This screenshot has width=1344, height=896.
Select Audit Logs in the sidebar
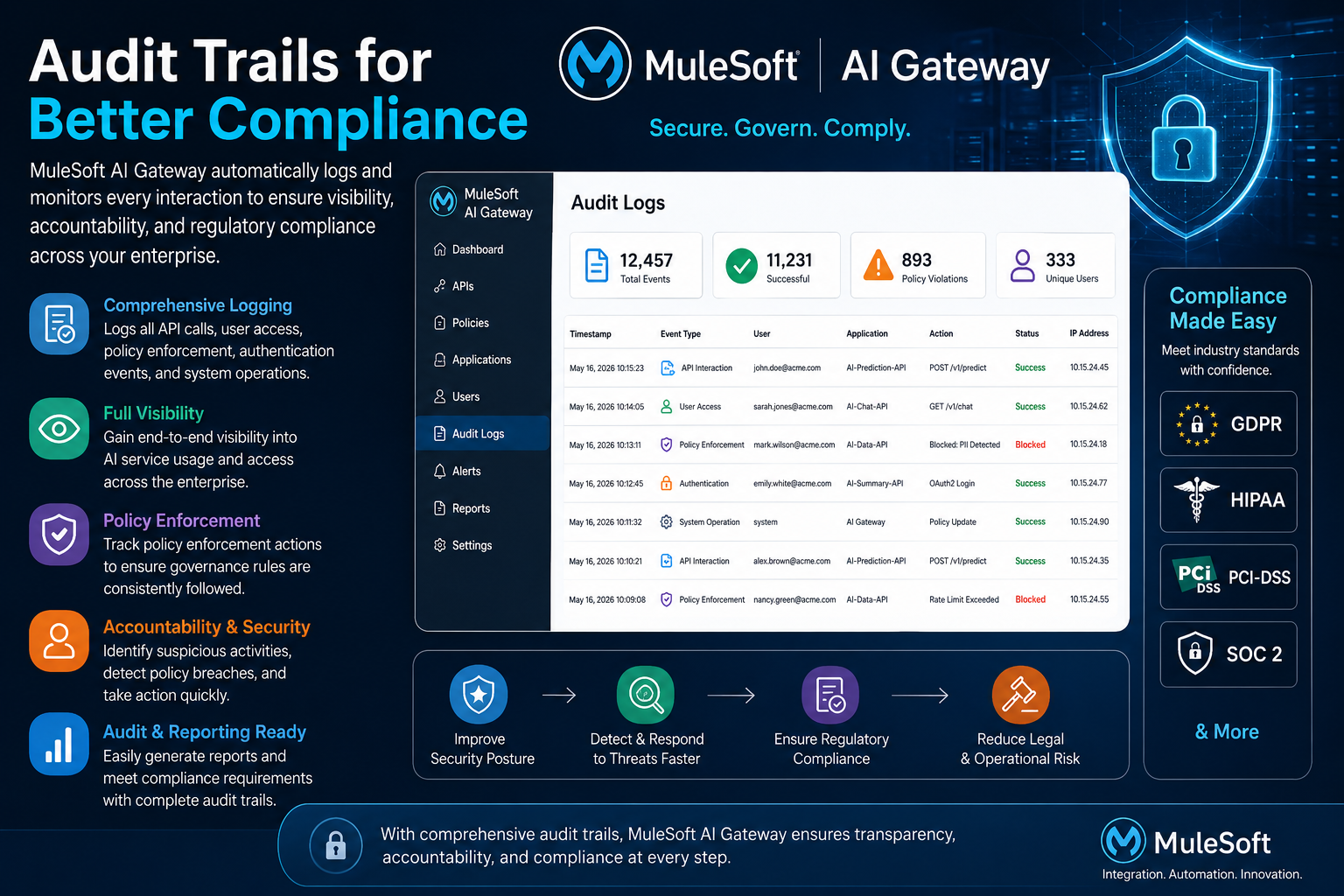point(483,433)
